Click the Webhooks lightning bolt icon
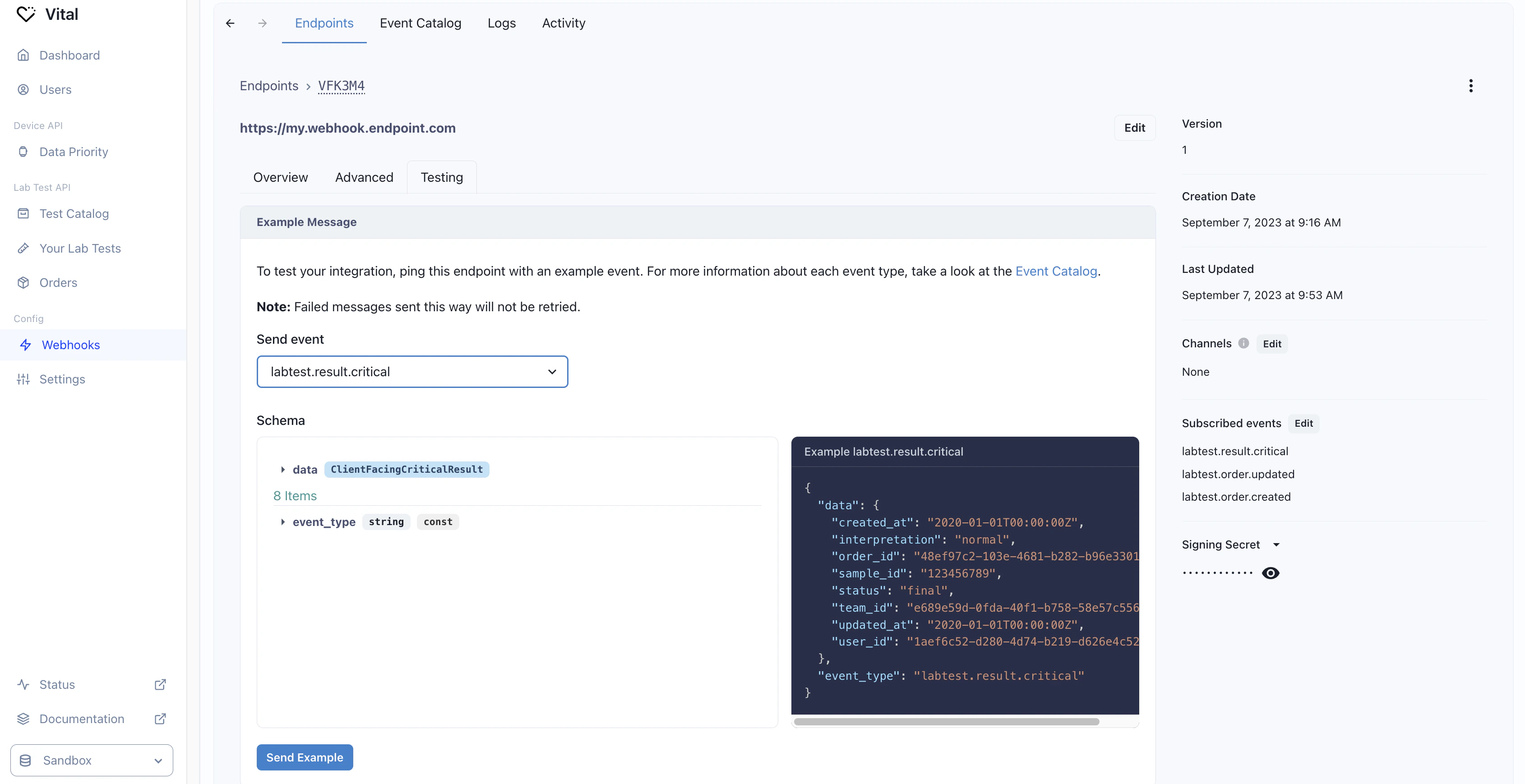 pos(25,345)
